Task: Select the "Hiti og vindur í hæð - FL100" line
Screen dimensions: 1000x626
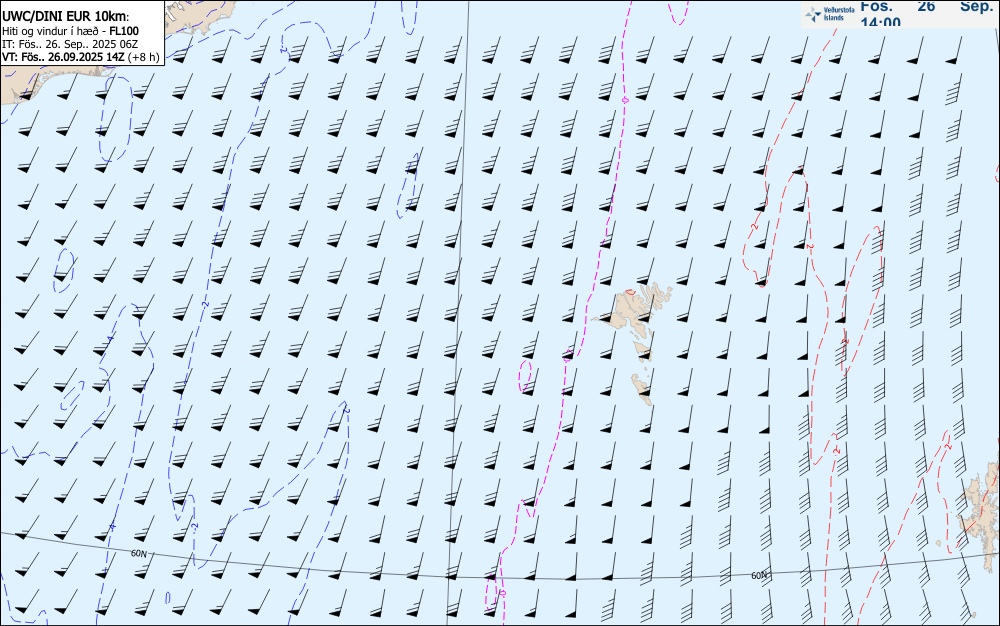Action: coord(70,31)
